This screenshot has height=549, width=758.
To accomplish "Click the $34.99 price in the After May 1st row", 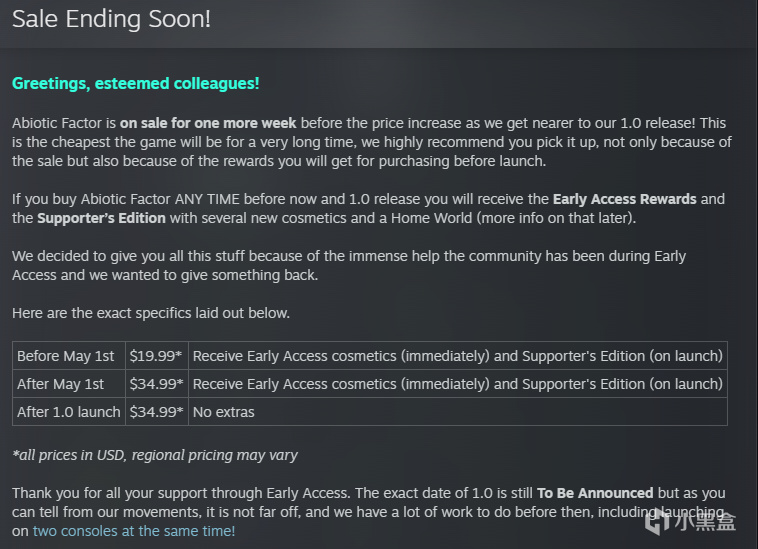I will click(157, 384).
